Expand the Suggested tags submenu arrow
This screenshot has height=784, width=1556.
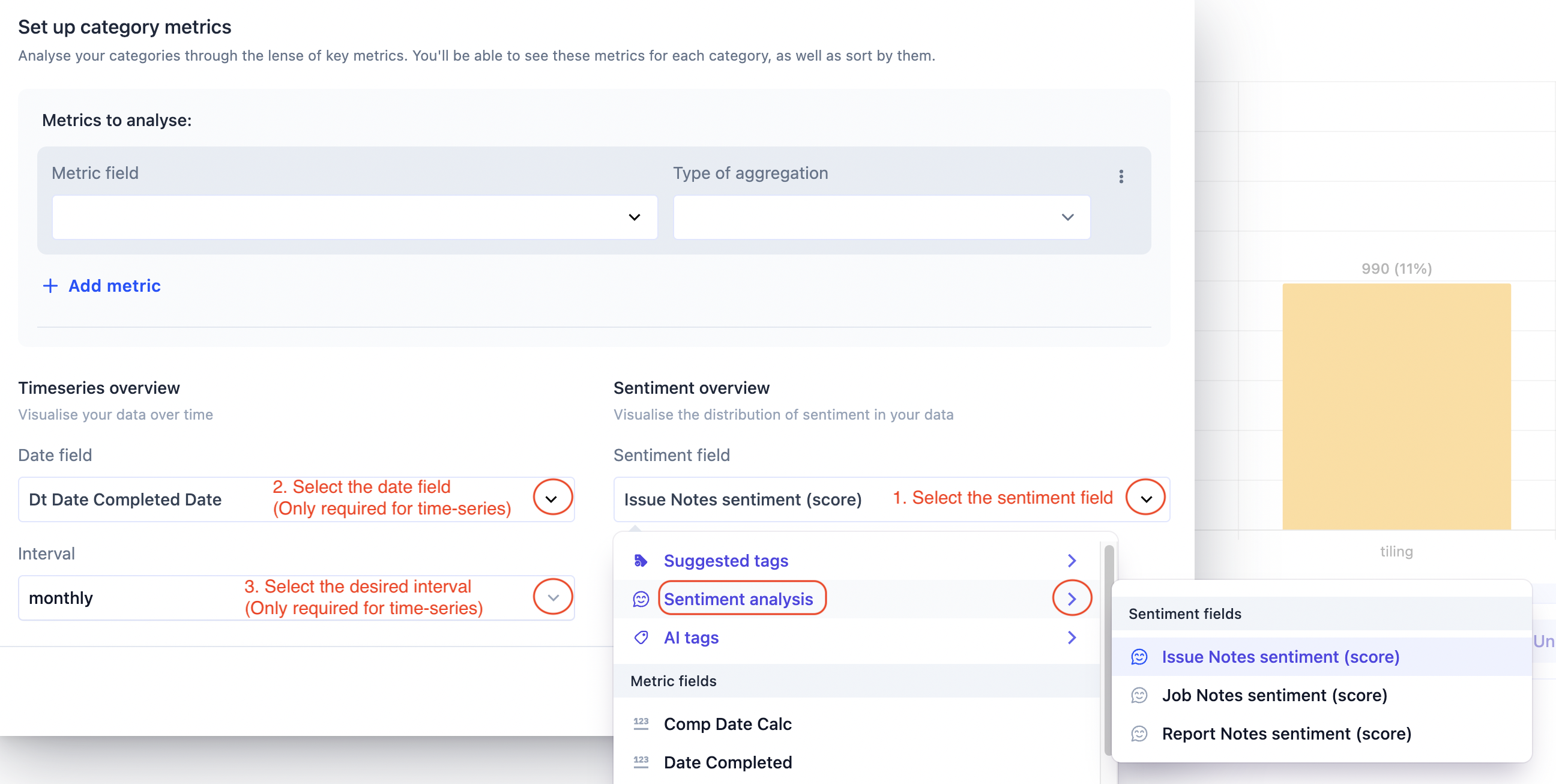[1072, 561]
